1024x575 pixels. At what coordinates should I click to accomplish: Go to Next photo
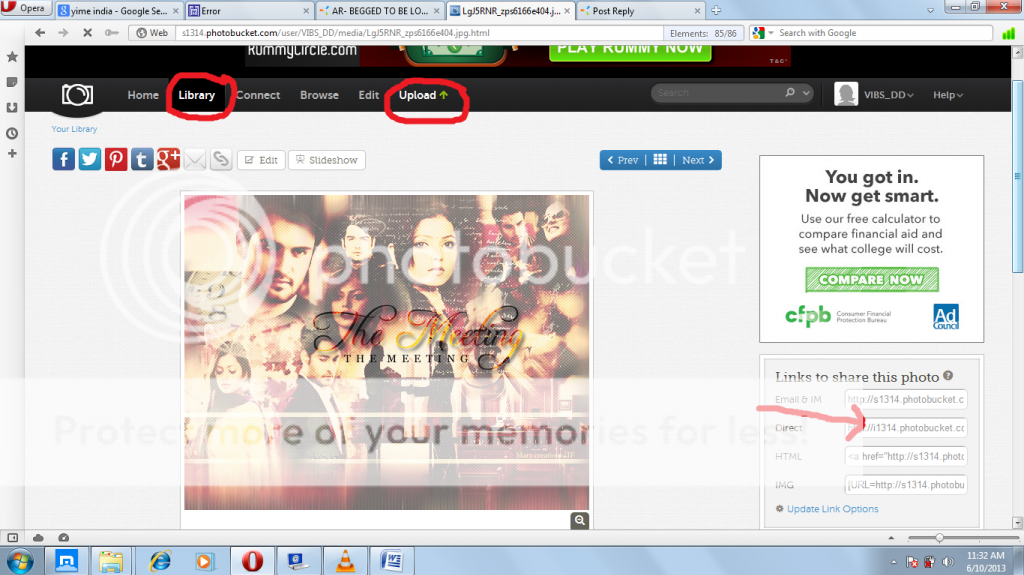click(x=698, y=160)
